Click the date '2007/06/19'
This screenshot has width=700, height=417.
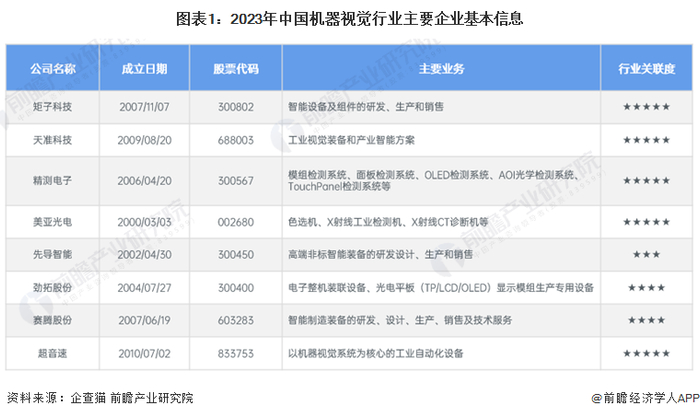[x=144, y=320]
